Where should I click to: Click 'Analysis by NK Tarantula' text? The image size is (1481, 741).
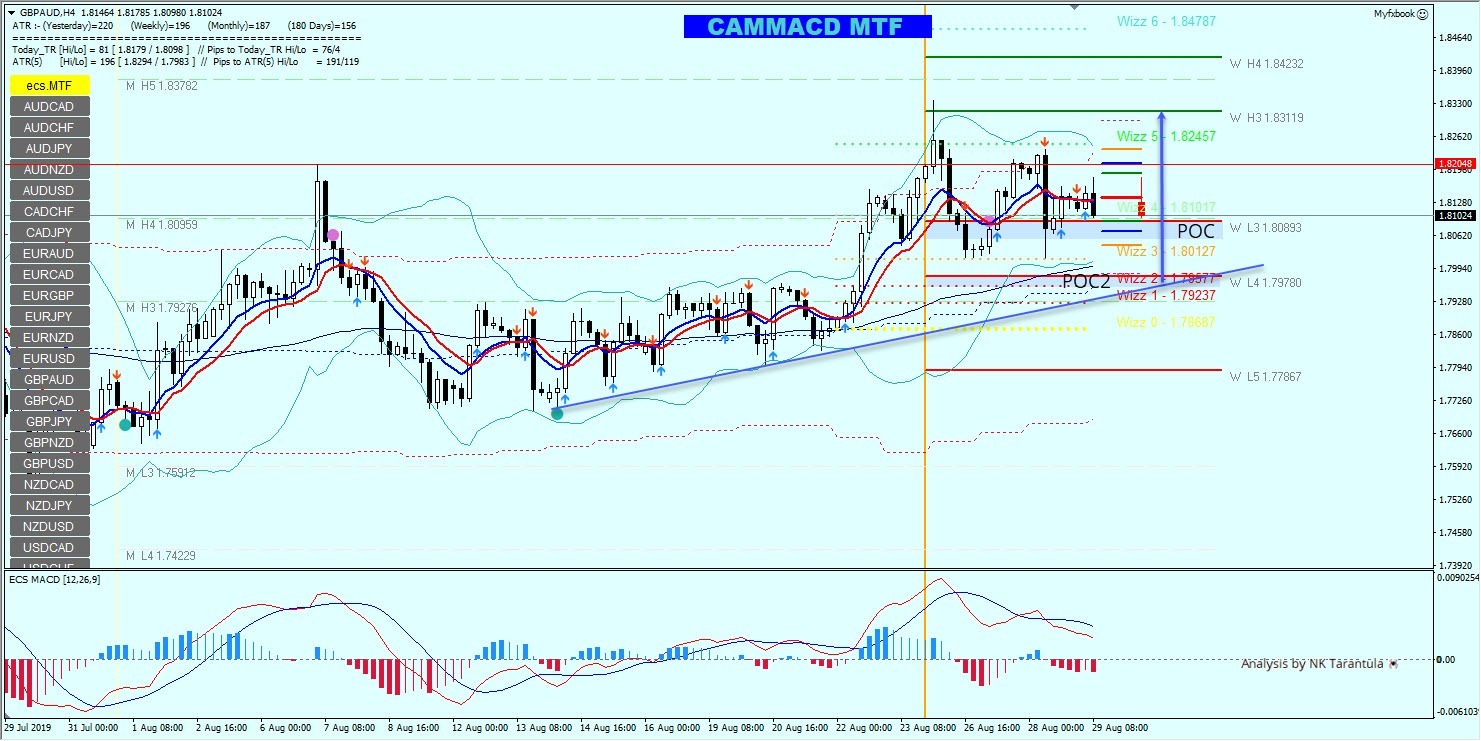coord(1312,663)
